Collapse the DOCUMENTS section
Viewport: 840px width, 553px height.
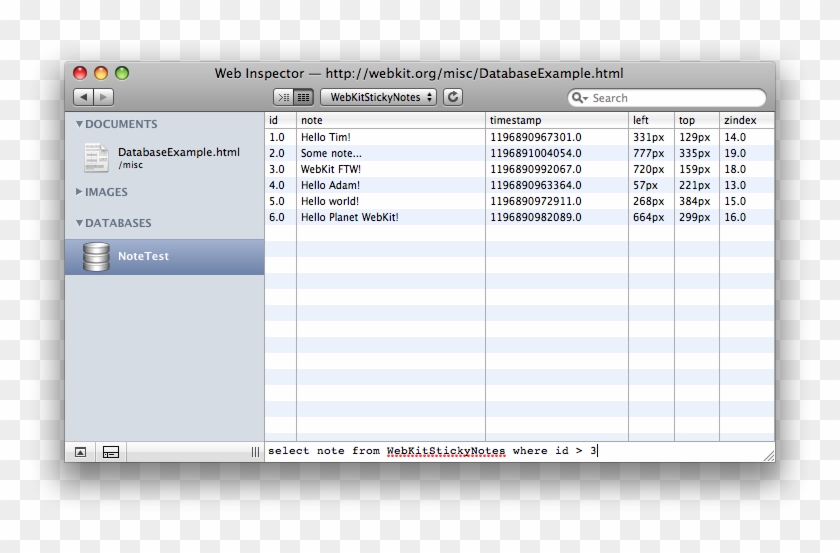pyautogui.click(x=80, y=124)
